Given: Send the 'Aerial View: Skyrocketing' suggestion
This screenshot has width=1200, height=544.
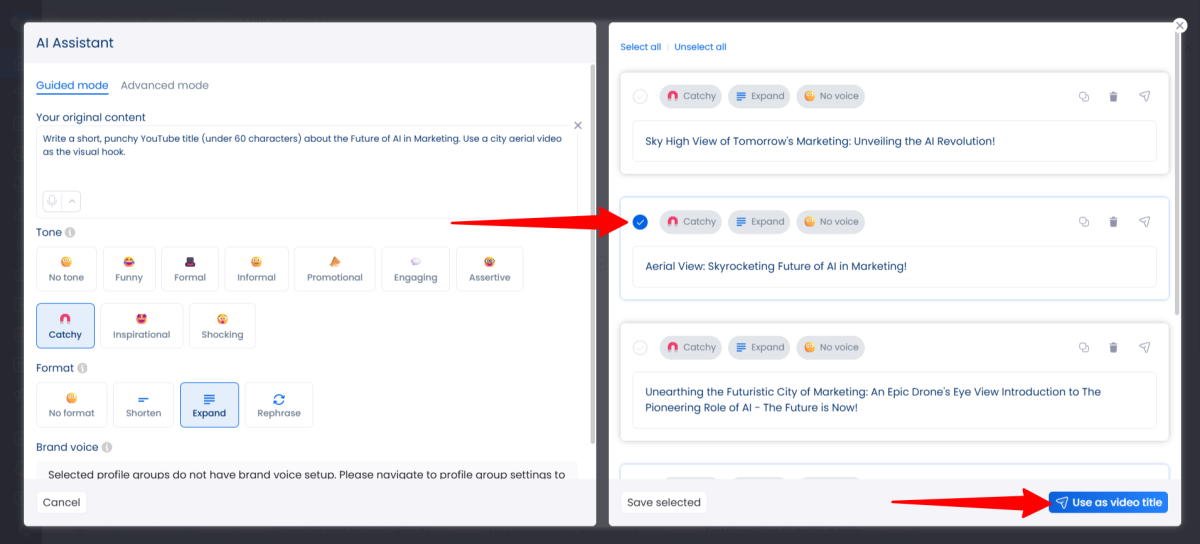Looking at the screenshot, I should coord(1145,222).
